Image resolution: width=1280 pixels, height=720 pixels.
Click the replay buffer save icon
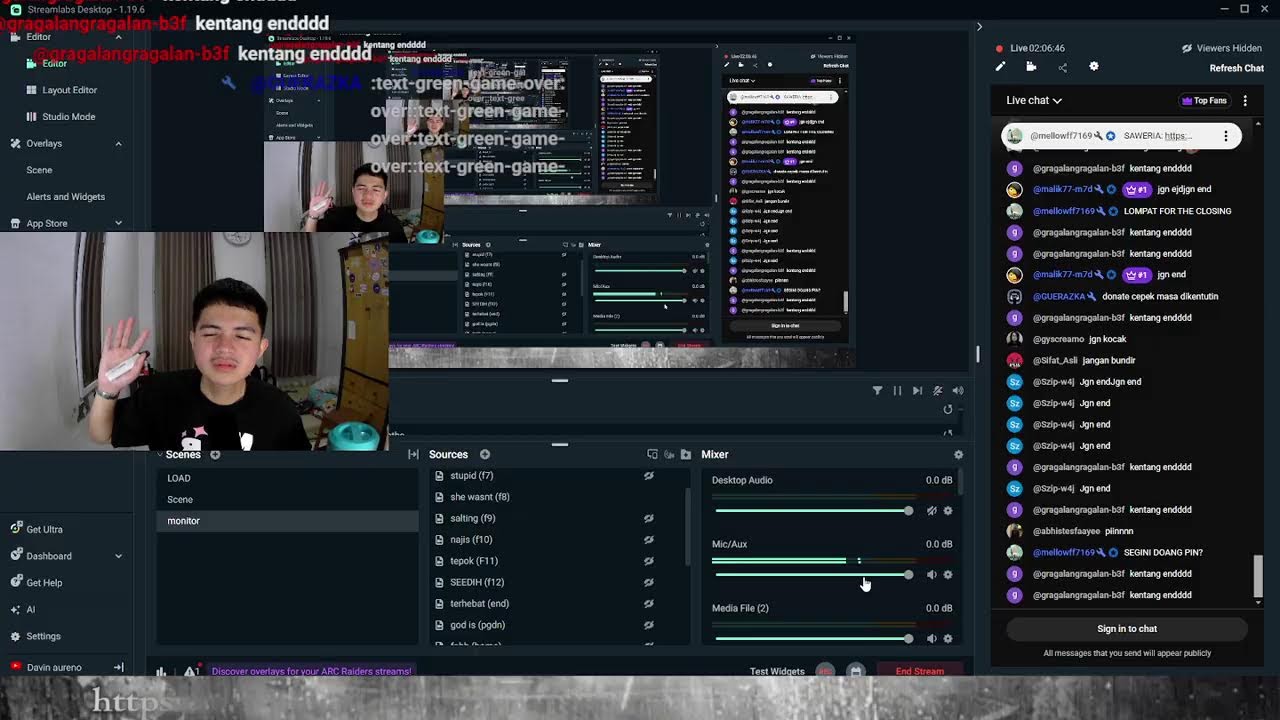pos(855,672)
